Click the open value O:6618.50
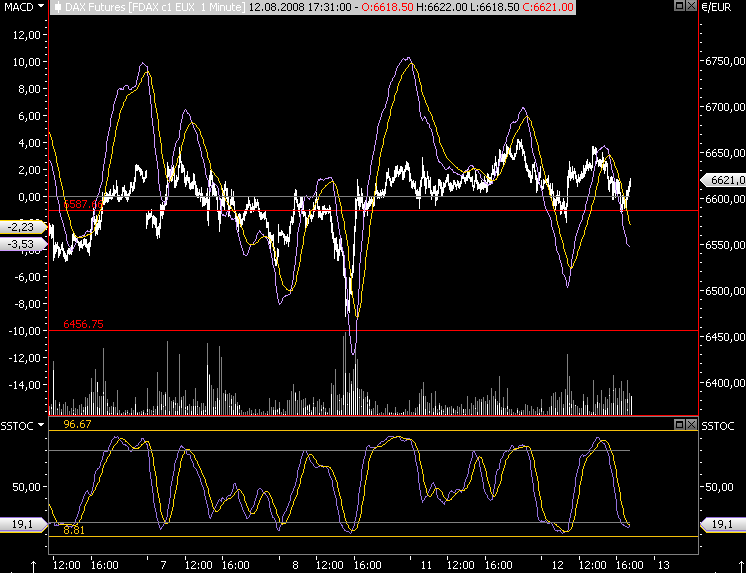Viewport: 746px width, 573px height. point(387,7)
